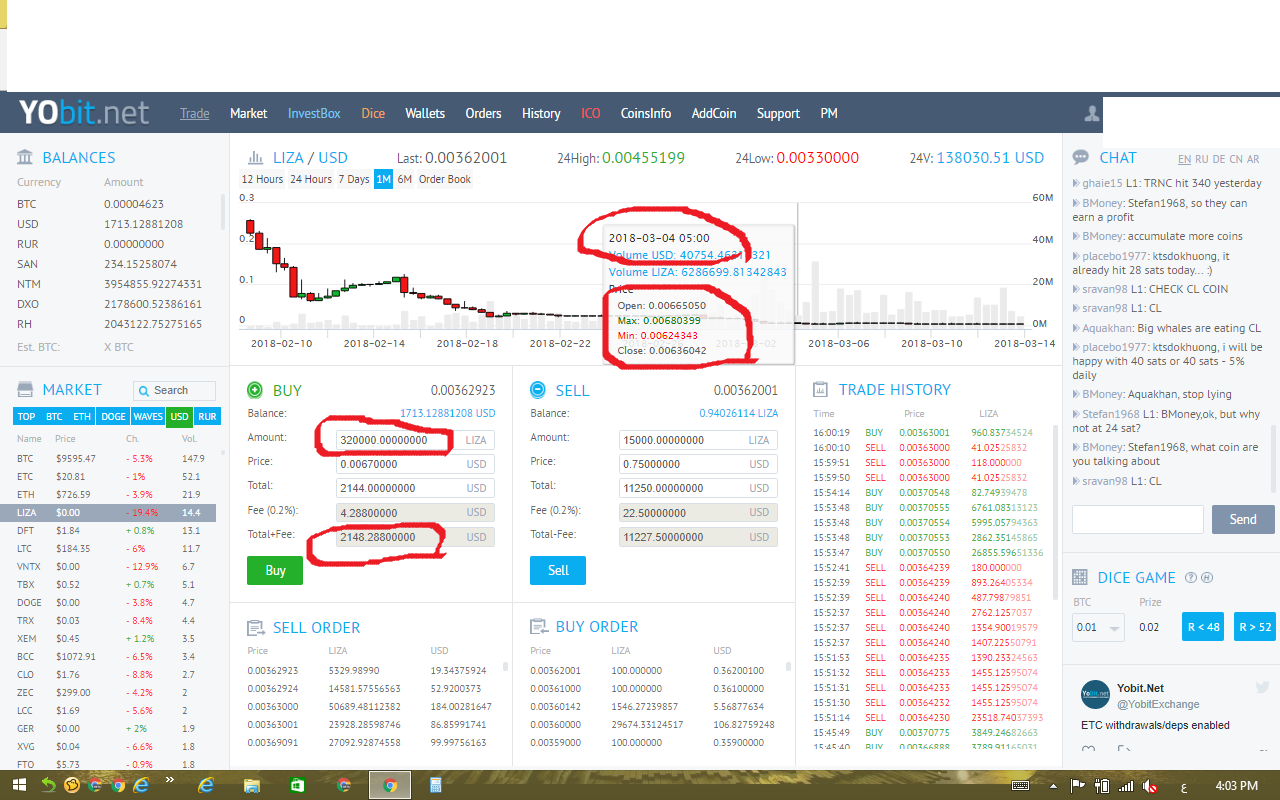Switch chat language to RU
Screen dimensions: 1280x800
1202,160
